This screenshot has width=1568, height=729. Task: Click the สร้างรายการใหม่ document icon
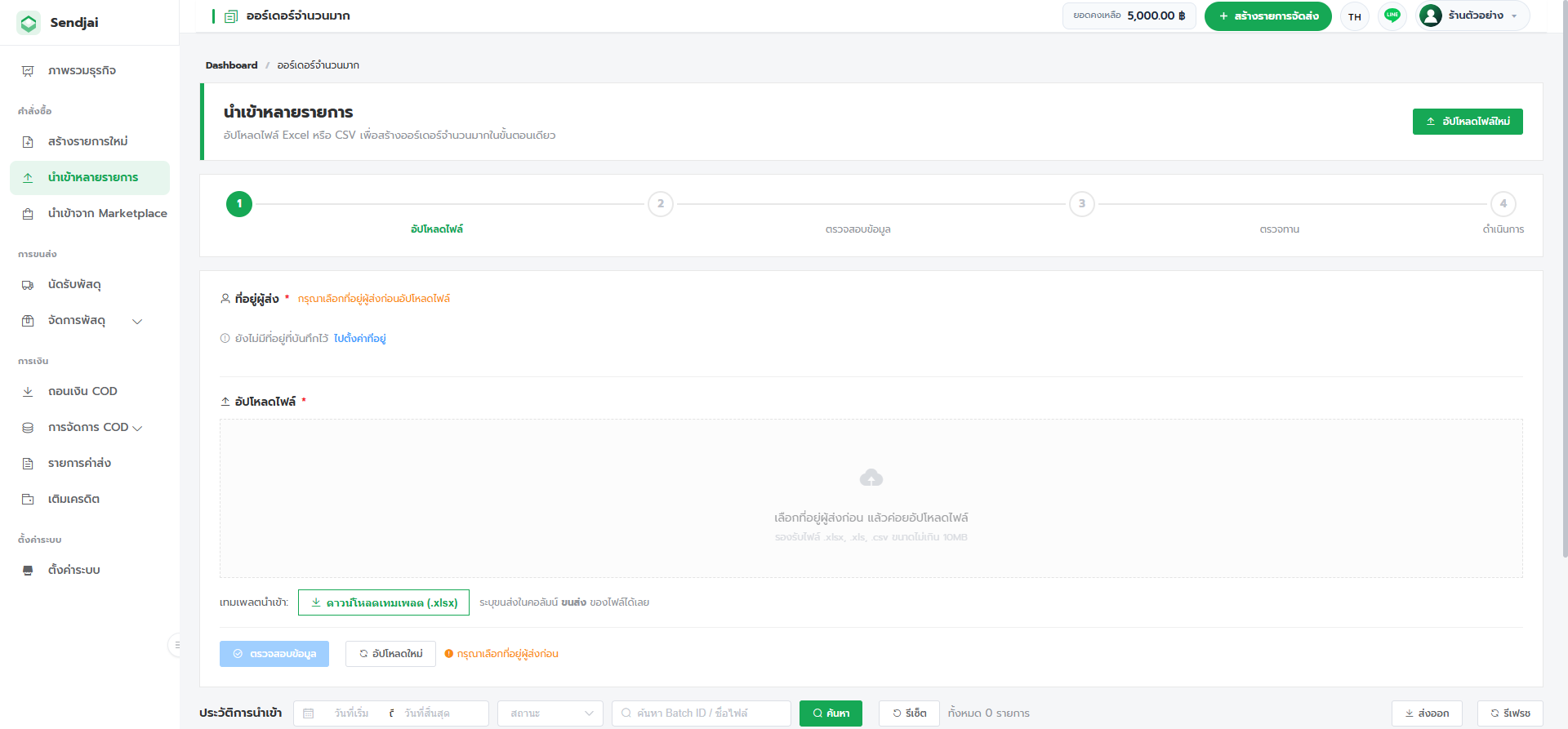(x=28, y=142)
